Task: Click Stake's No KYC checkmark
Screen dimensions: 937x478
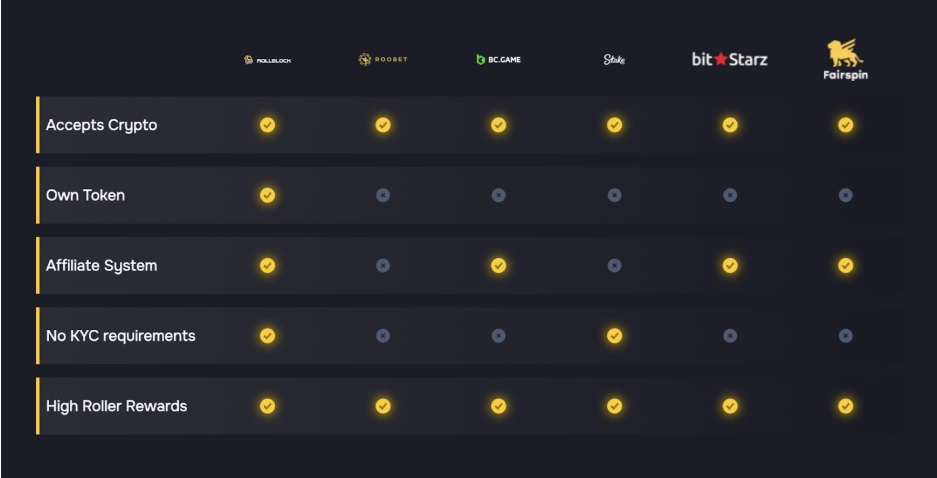Action: (614, 336)
